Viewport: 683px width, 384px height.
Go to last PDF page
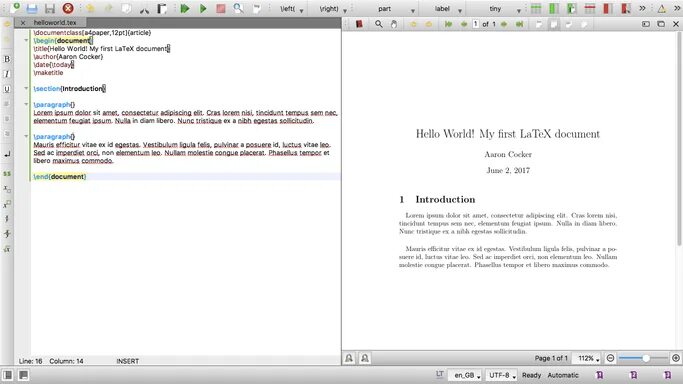(x=519, y=24)
